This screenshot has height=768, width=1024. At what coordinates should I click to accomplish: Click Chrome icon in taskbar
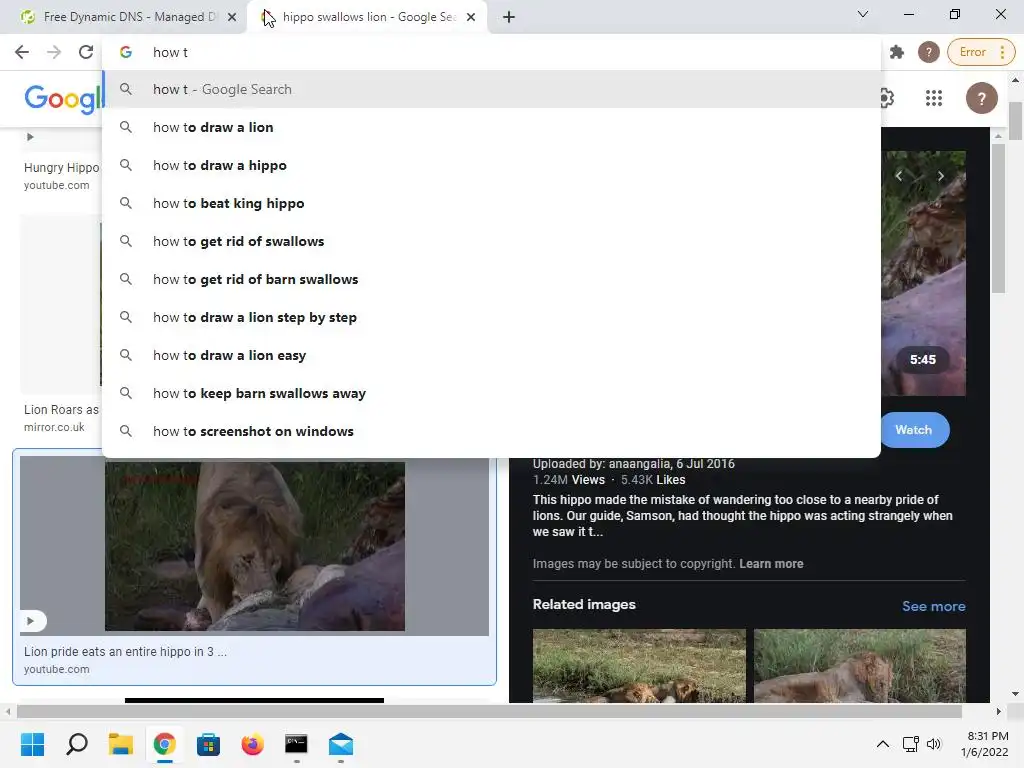coord(165,744)
